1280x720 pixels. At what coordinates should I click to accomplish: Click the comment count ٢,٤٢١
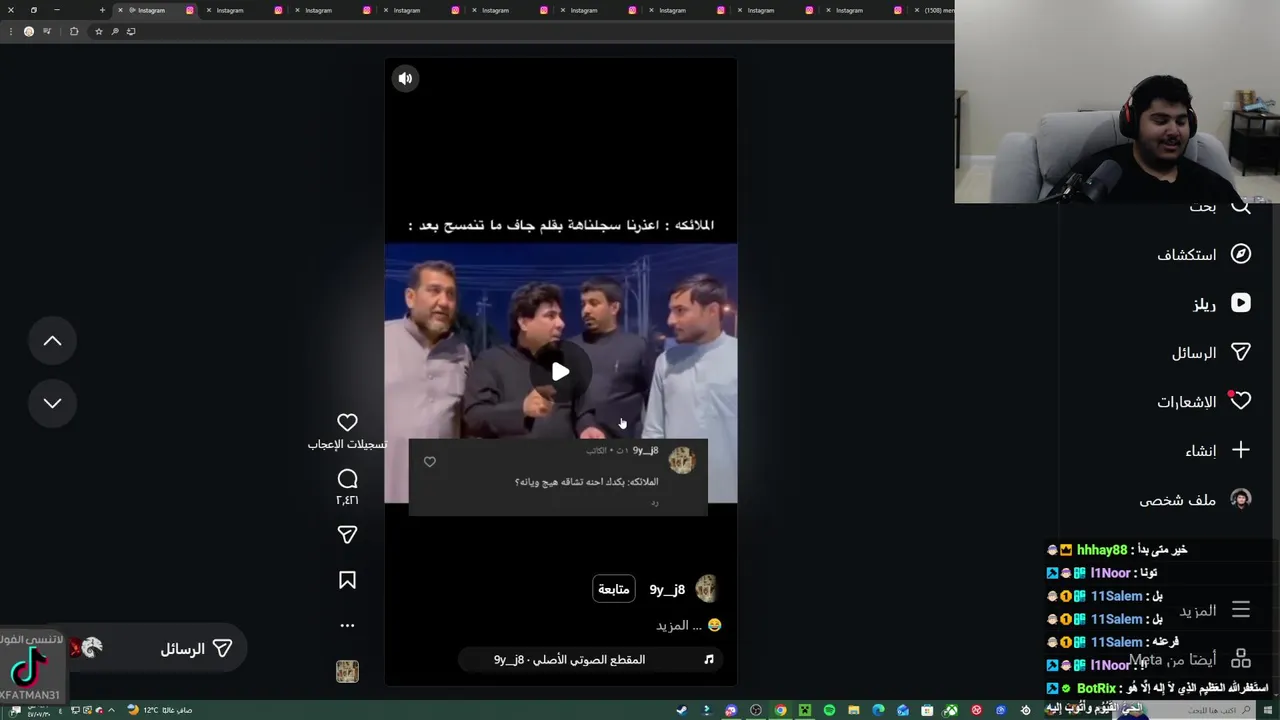[x=347, y=500]
